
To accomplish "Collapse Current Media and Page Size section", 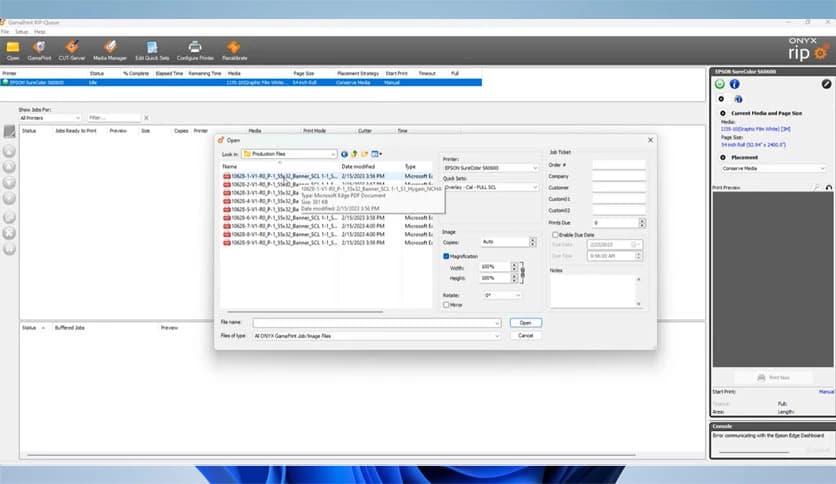I will 723,113.
